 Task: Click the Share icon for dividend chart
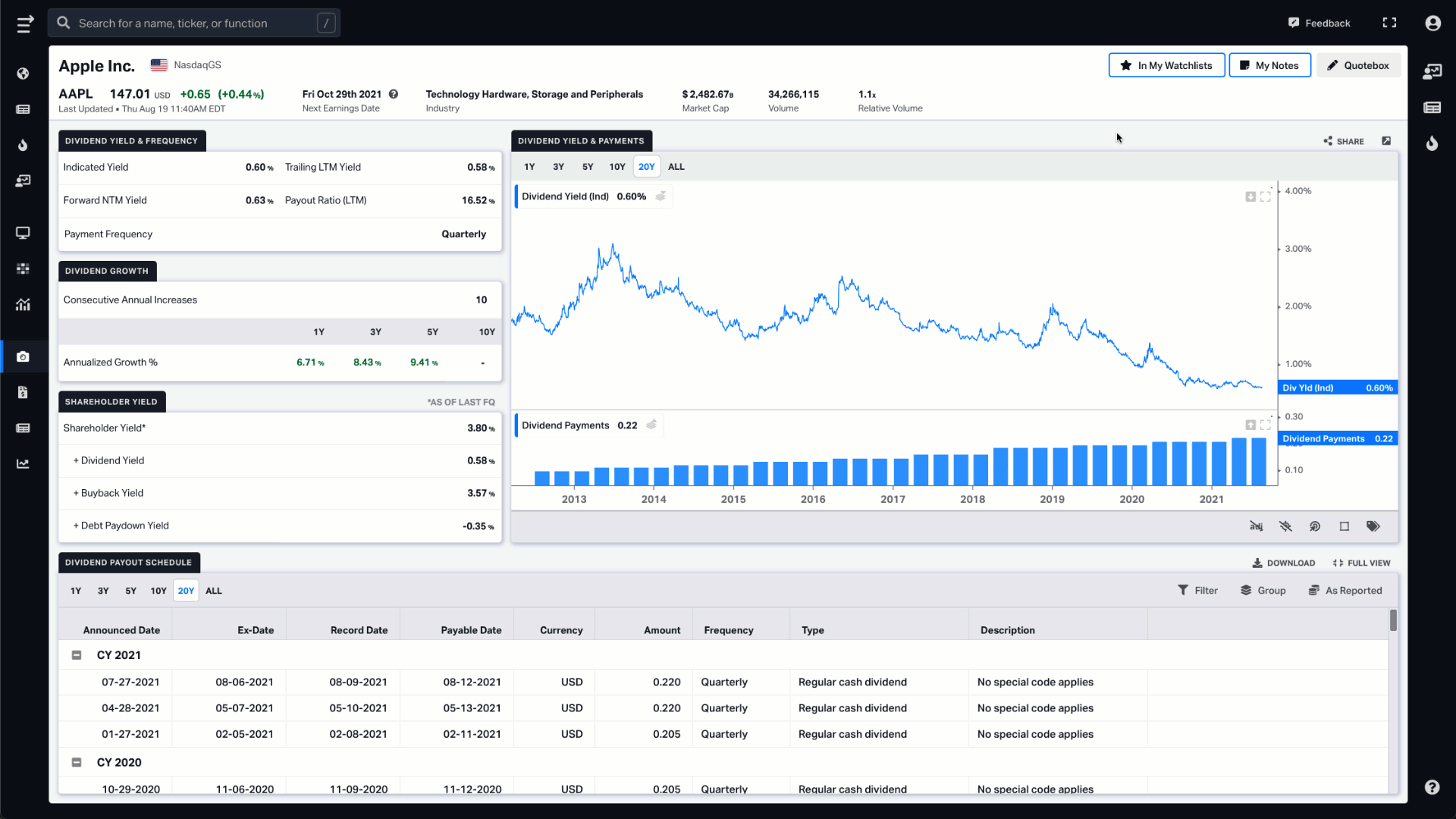pos(1329,140)
